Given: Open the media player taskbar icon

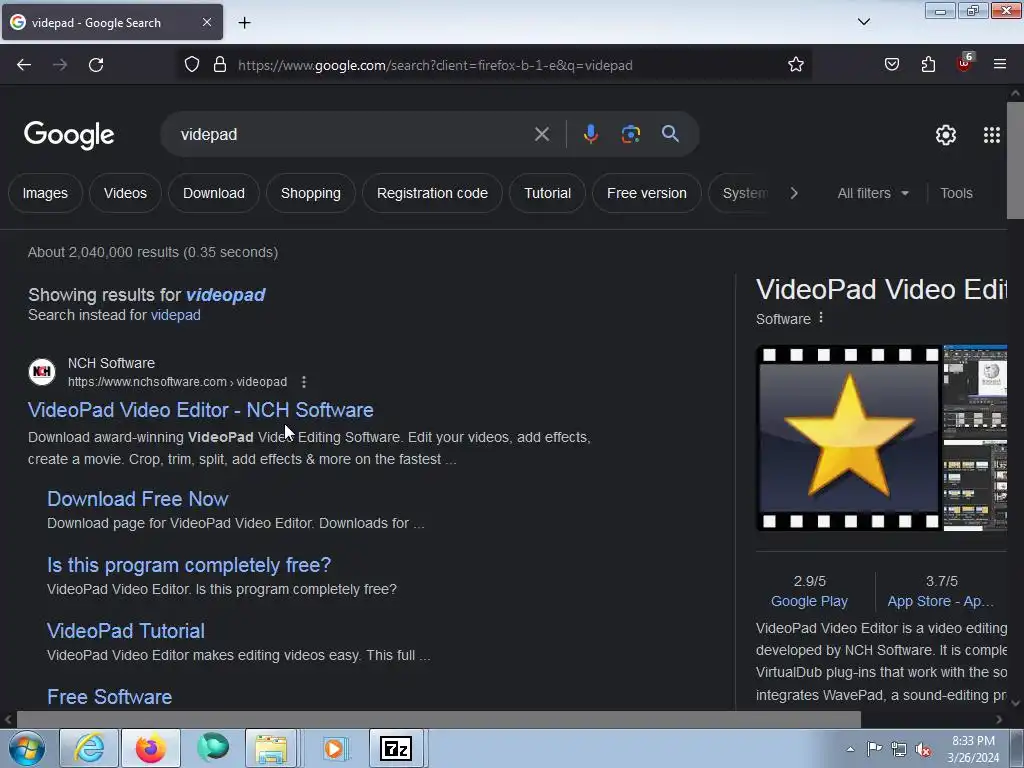Looking at the screenshot, I should coord(335,748).
